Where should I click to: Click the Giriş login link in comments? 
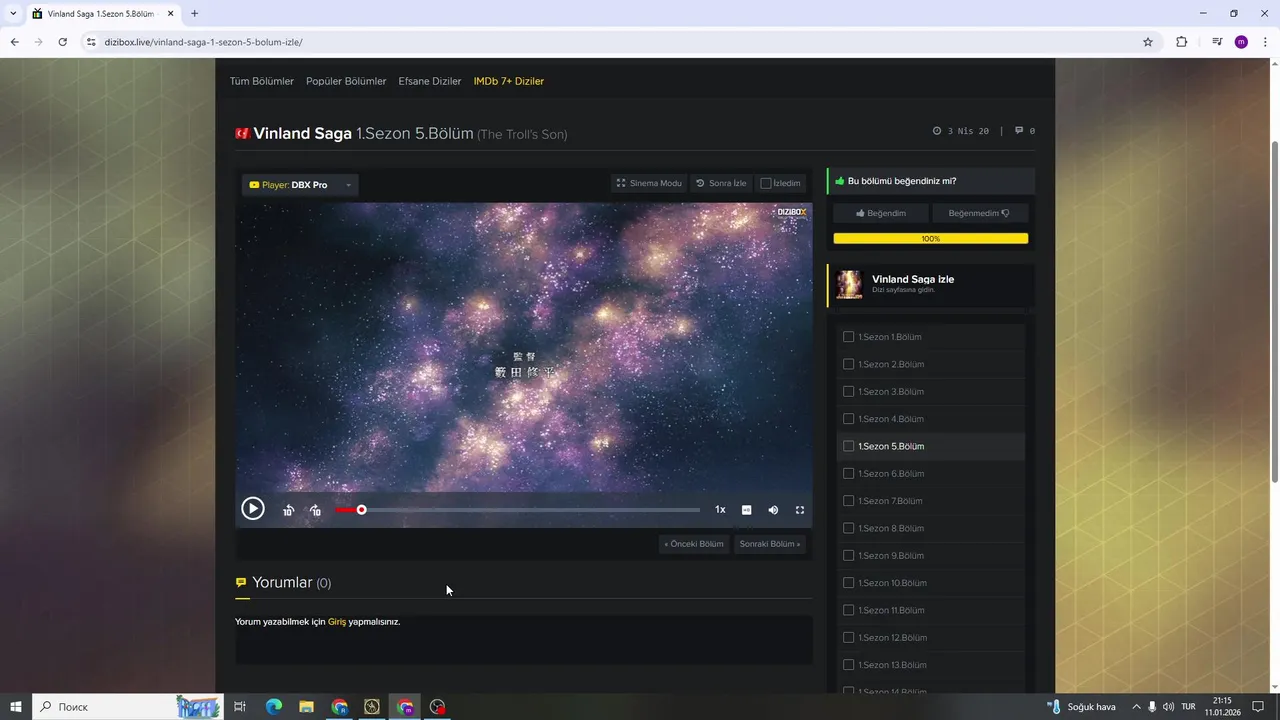[x=337, y=622]
